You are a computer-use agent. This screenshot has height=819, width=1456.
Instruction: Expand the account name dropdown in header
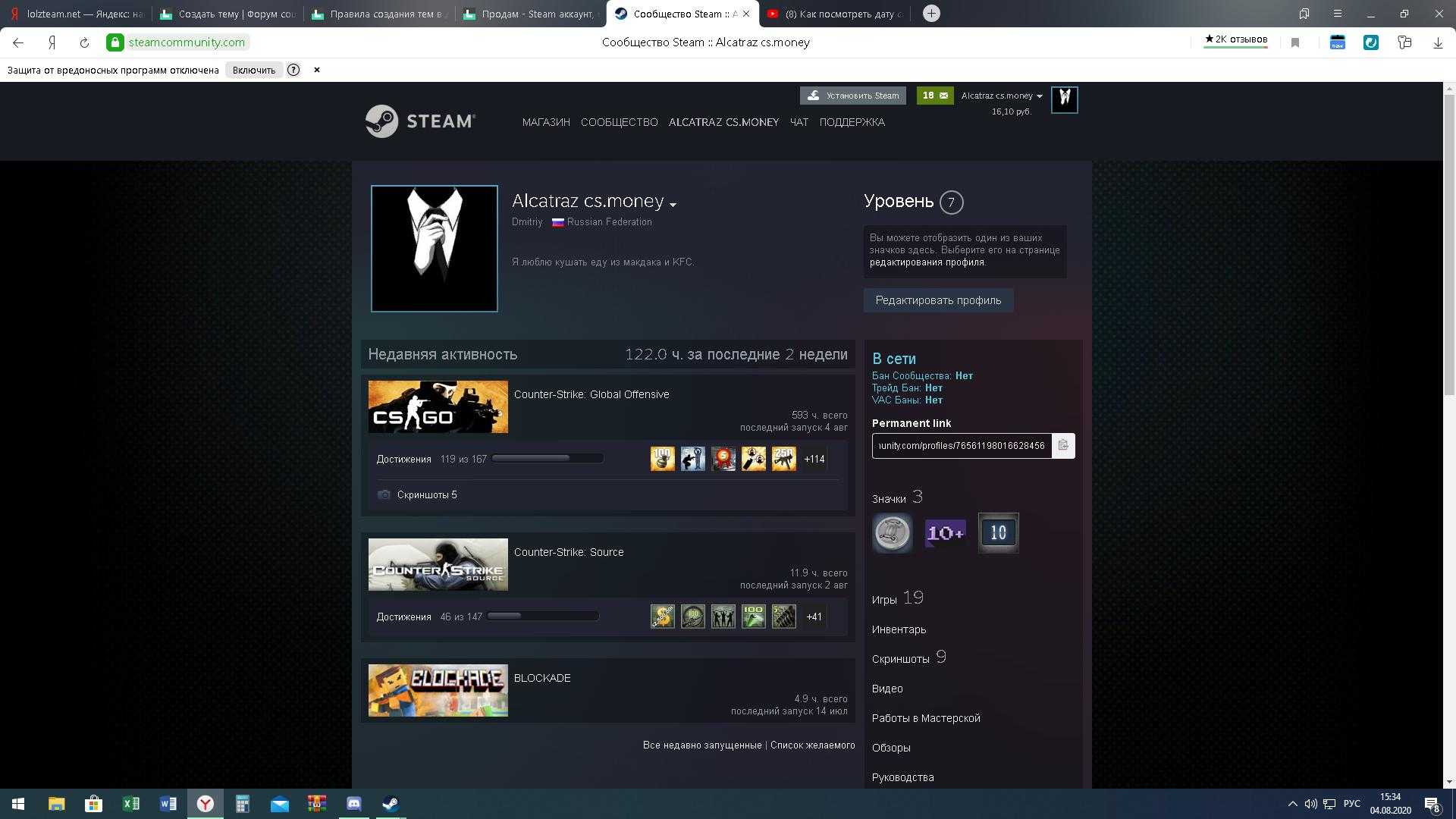click(1002, 96)
